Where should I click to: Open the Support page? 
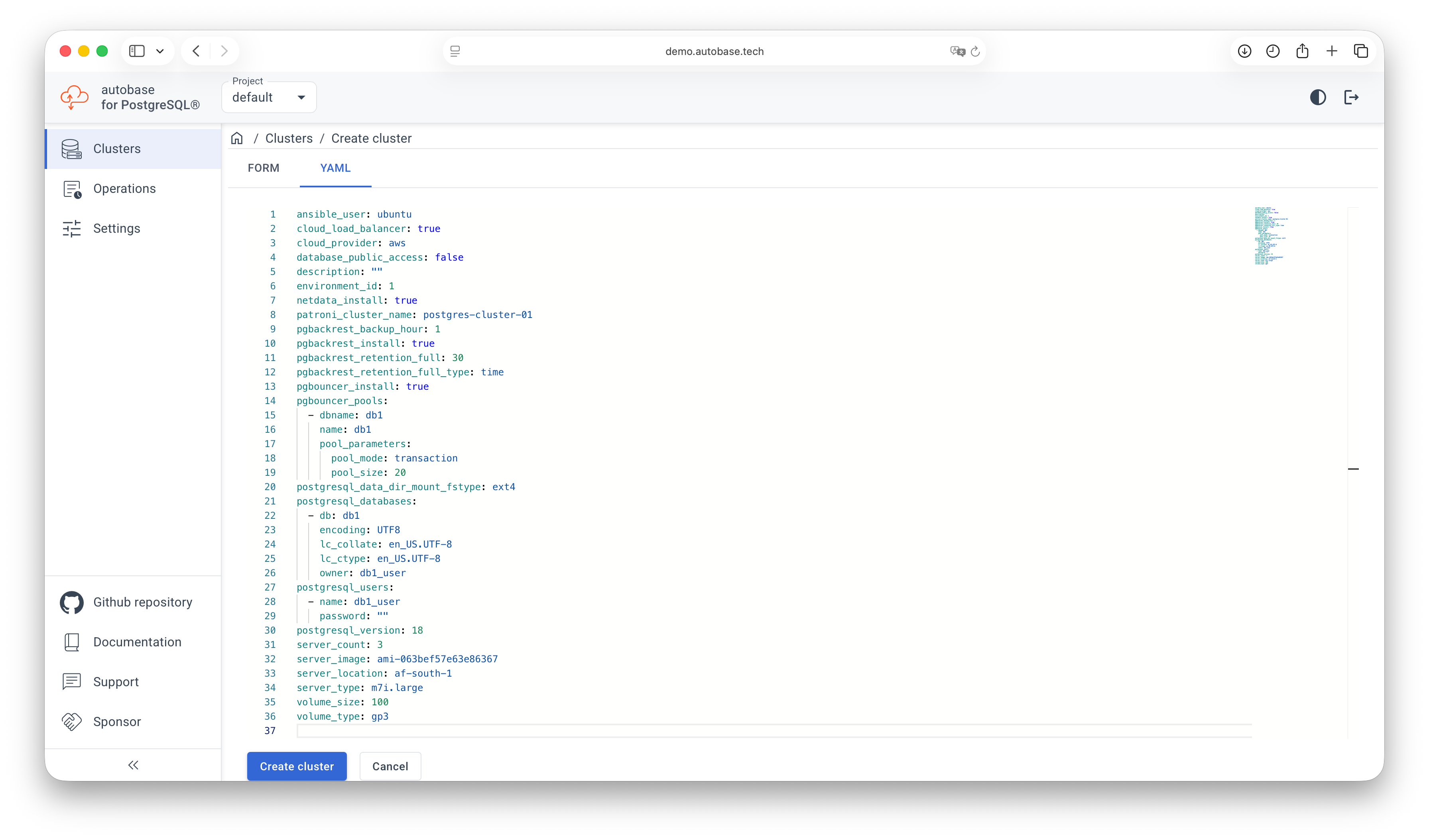[116, 681]
